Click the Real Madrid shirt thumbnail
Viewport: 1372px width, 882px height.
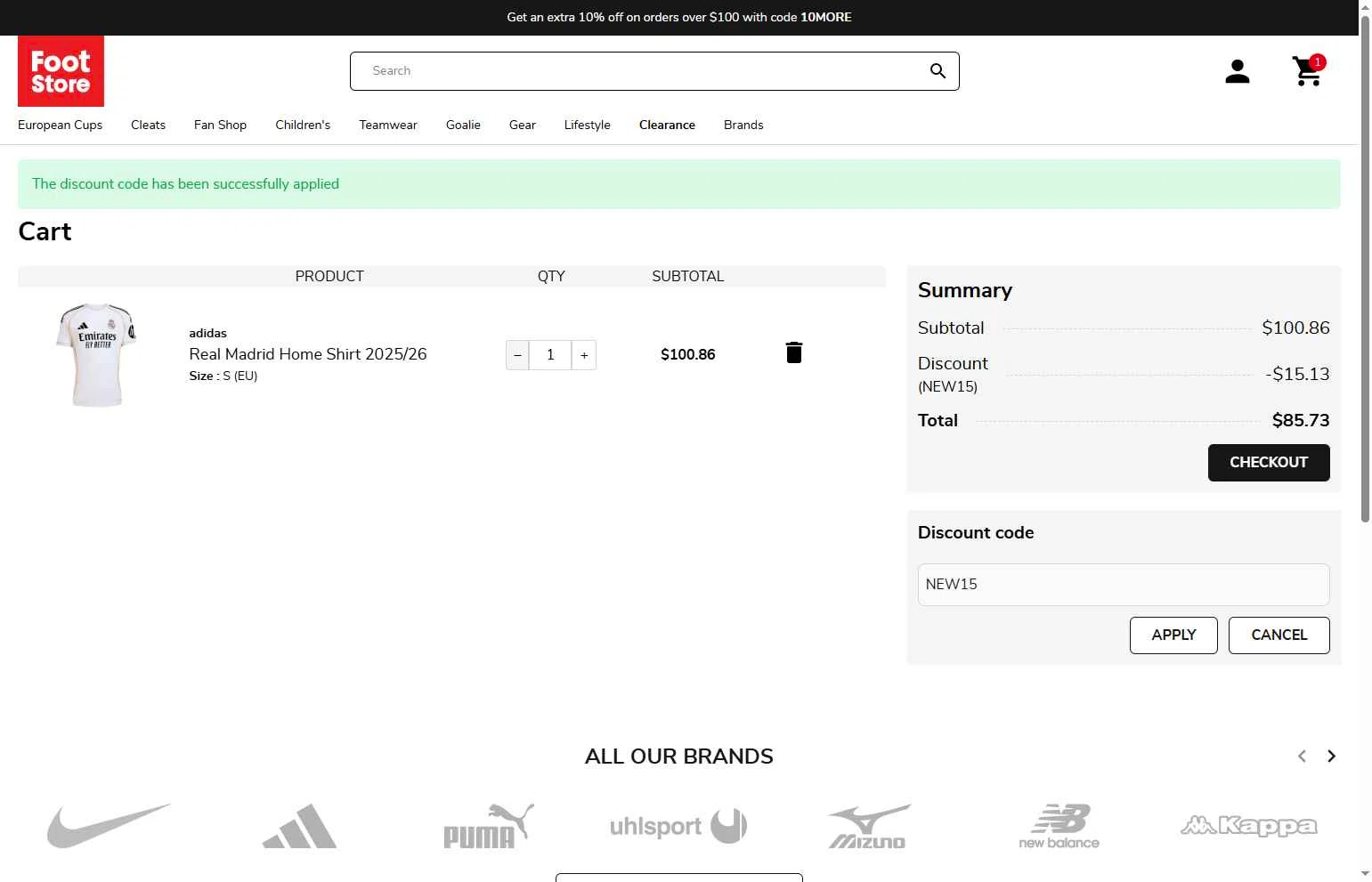pos(96,355)
